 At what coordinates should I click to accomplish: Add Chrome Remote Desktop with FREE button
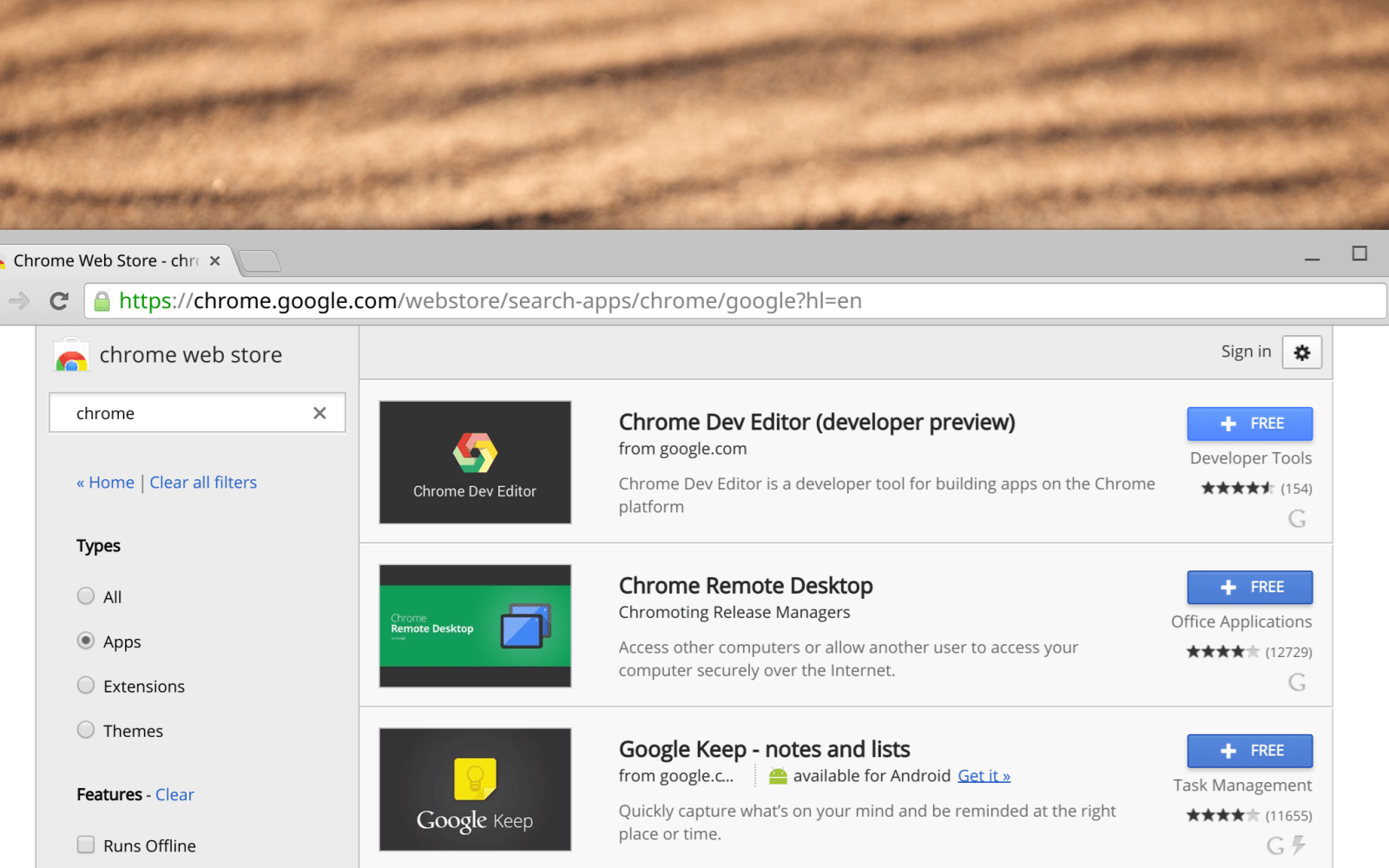point(1249,587)
